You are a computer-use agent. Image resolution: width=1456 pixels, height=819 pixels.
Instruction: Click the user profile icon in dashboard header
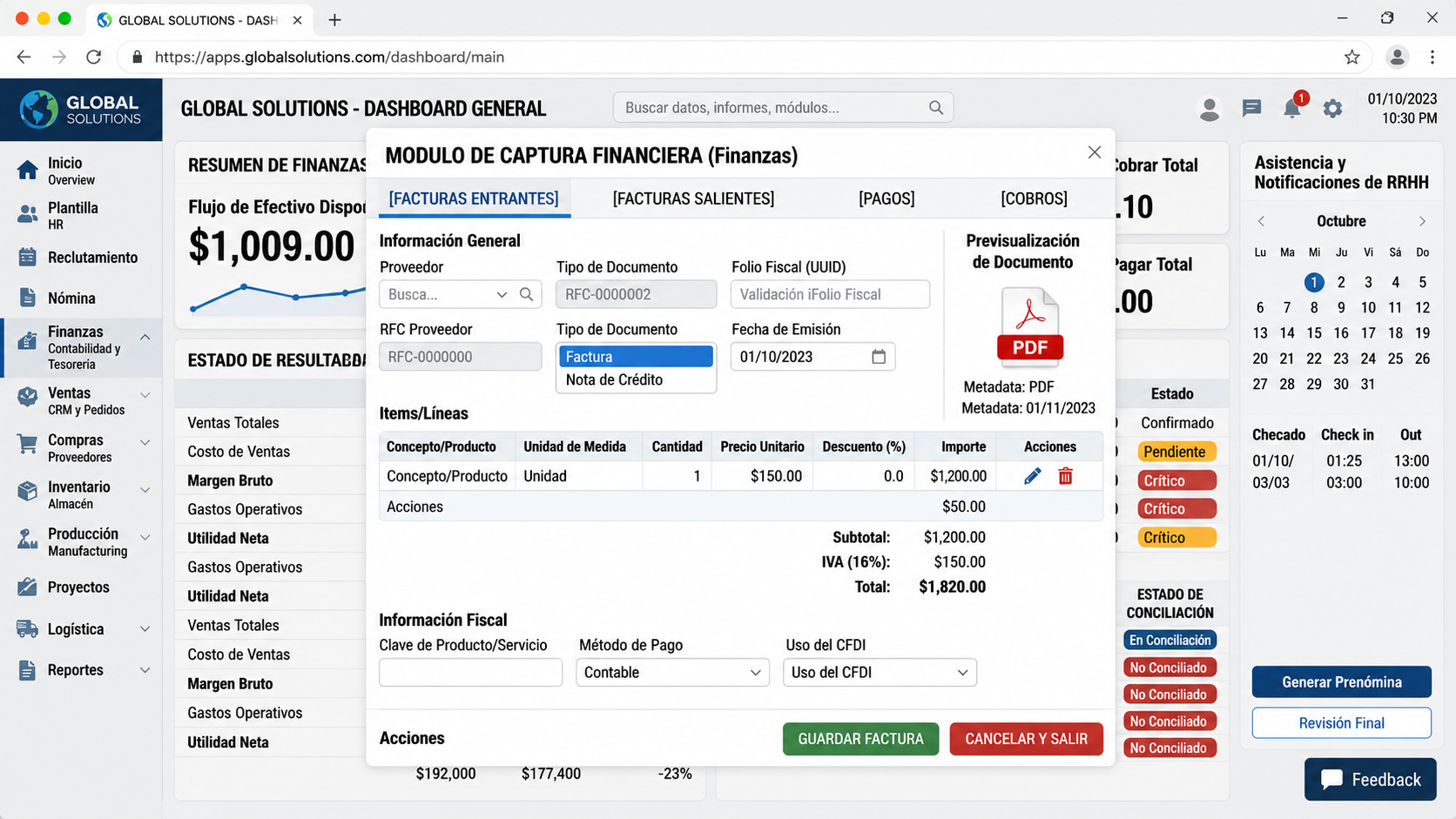[1209, 109]
